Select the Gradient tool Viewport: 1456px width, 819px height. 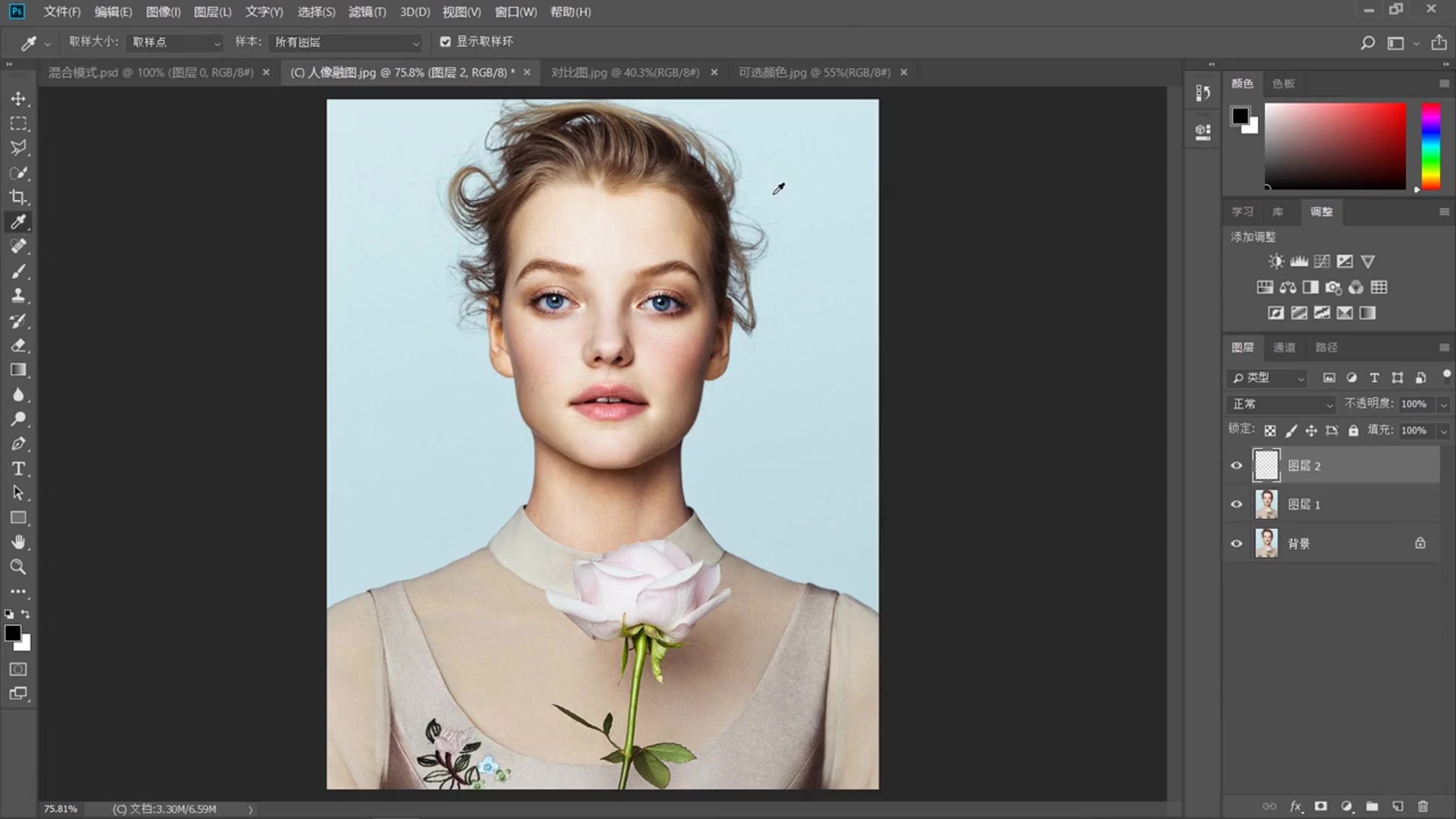click(x=18, y=370)
